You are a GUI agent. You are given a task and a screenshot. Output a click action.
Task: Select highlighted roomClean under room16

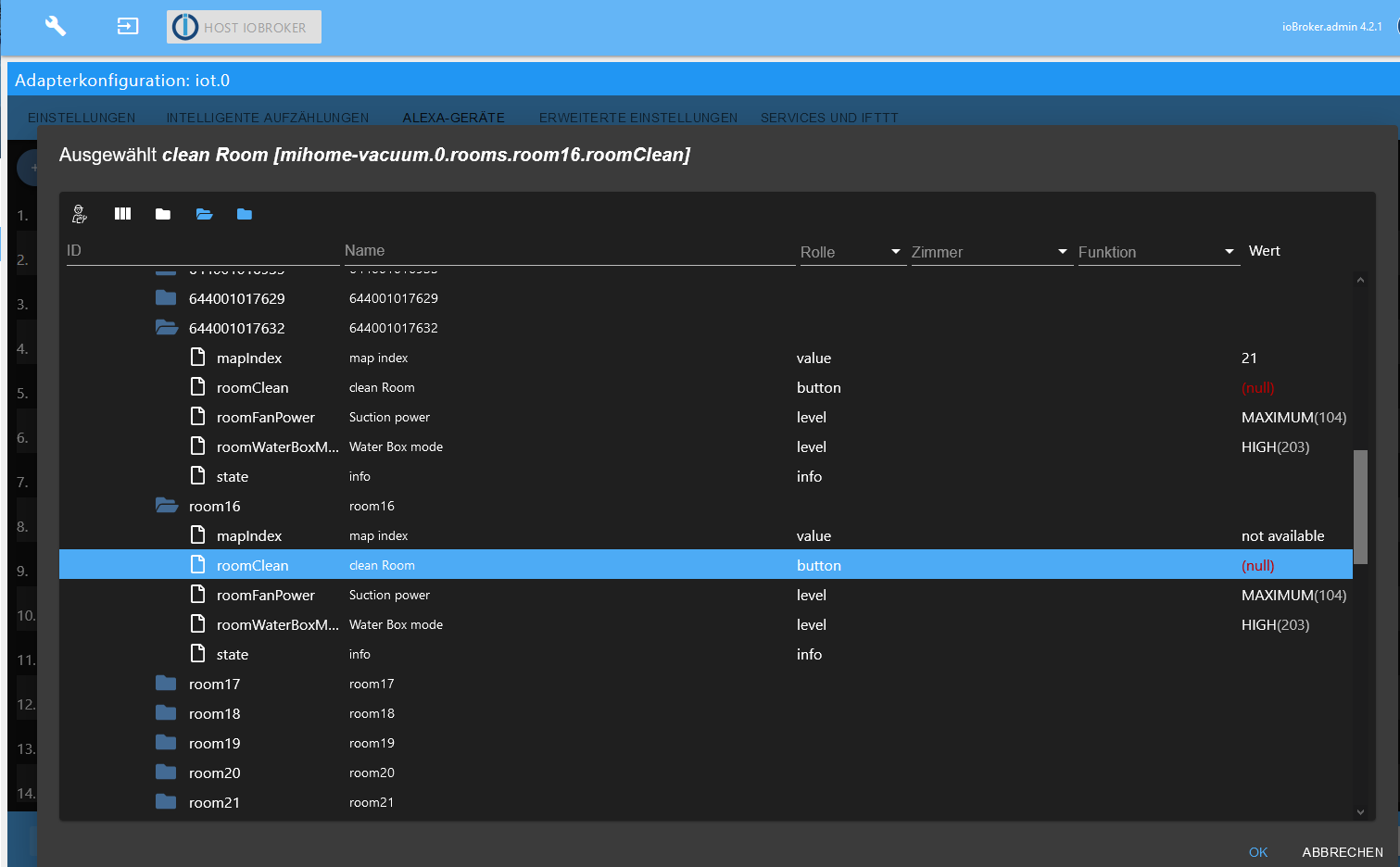click(x=706, y=565)
